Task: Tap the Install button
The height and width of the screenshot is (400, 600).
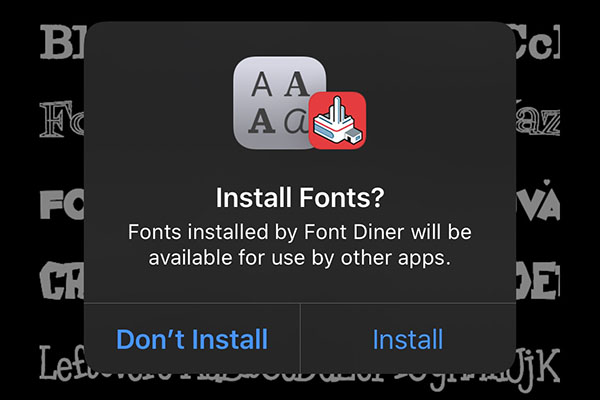Action: point(408,339)
